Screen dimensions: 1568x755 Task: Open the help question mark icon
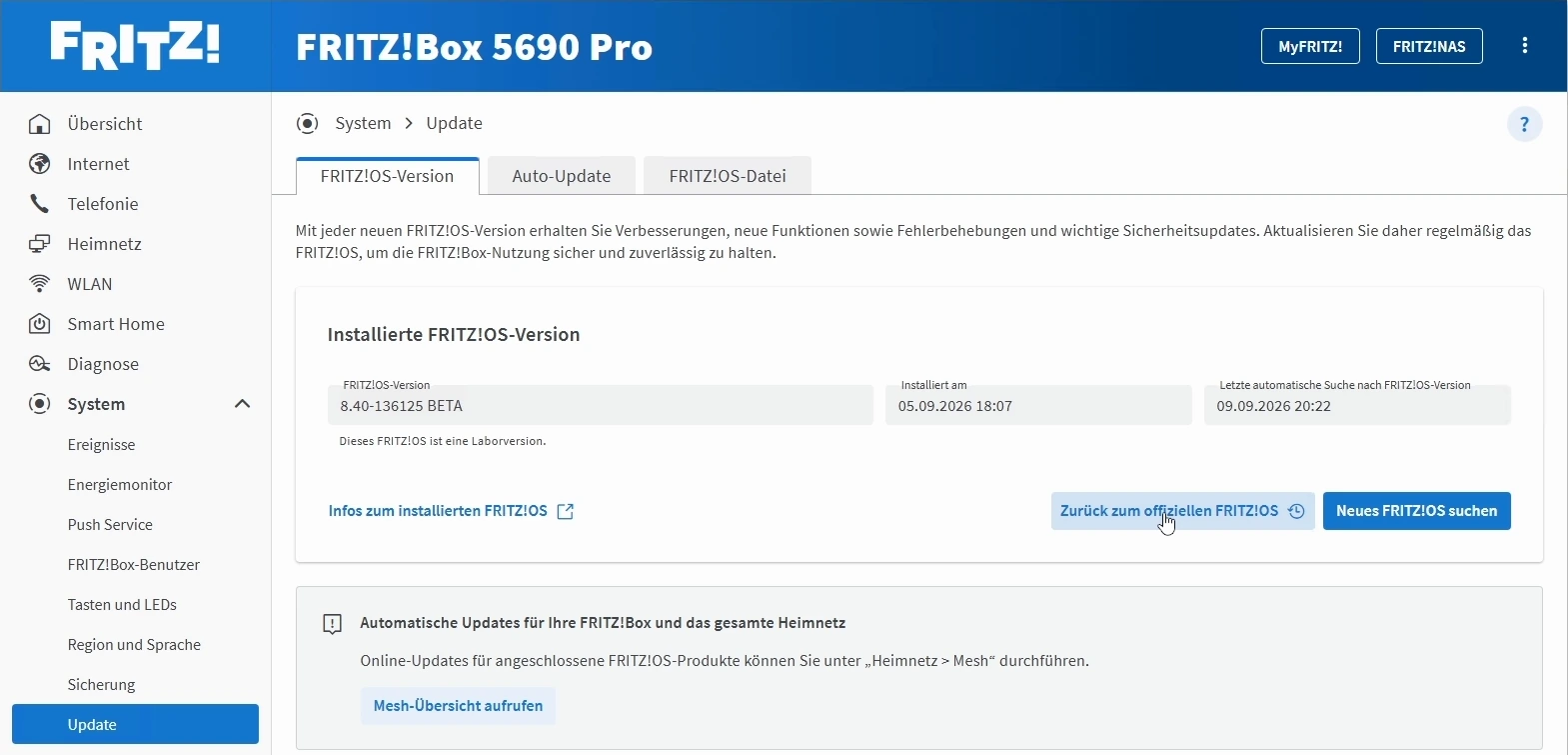pyautogui.click(x=1525, y=124)
